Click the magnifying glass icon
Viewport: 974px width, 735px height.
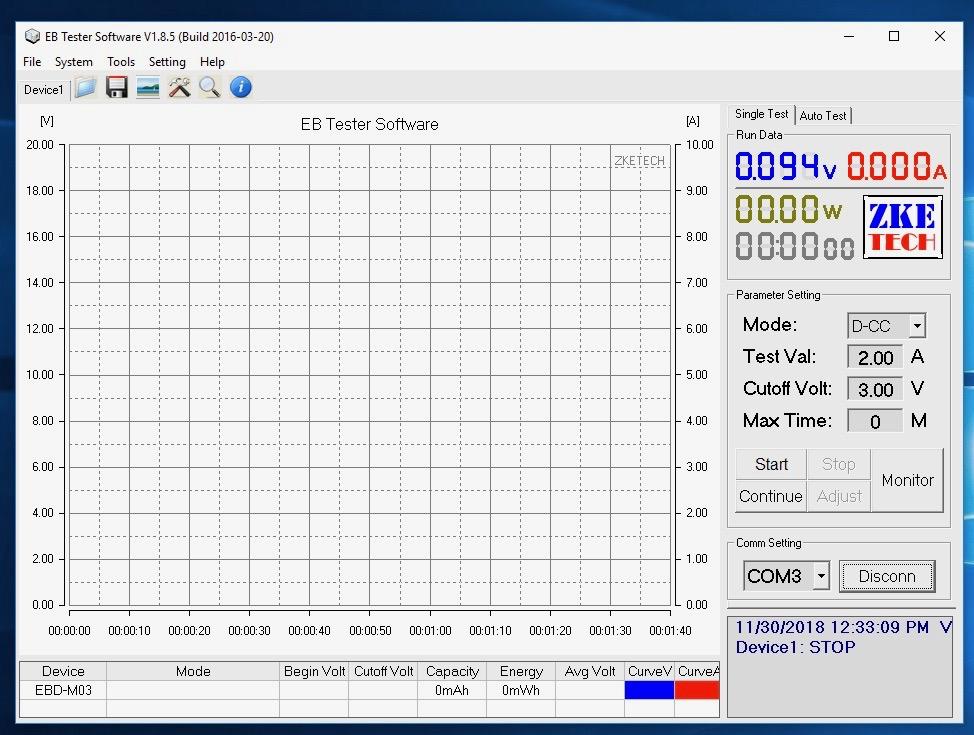tap(209, 88)
